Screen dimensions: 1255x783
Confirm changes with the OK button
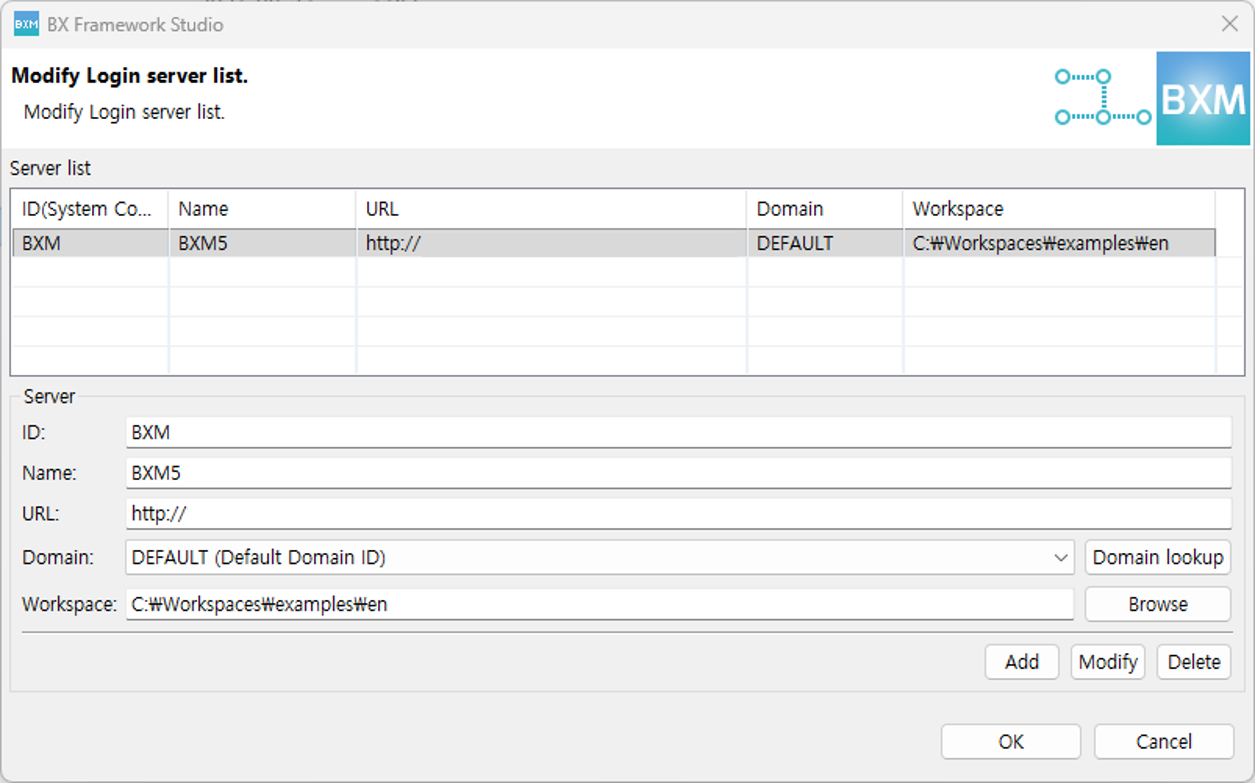click(1010, 741)
